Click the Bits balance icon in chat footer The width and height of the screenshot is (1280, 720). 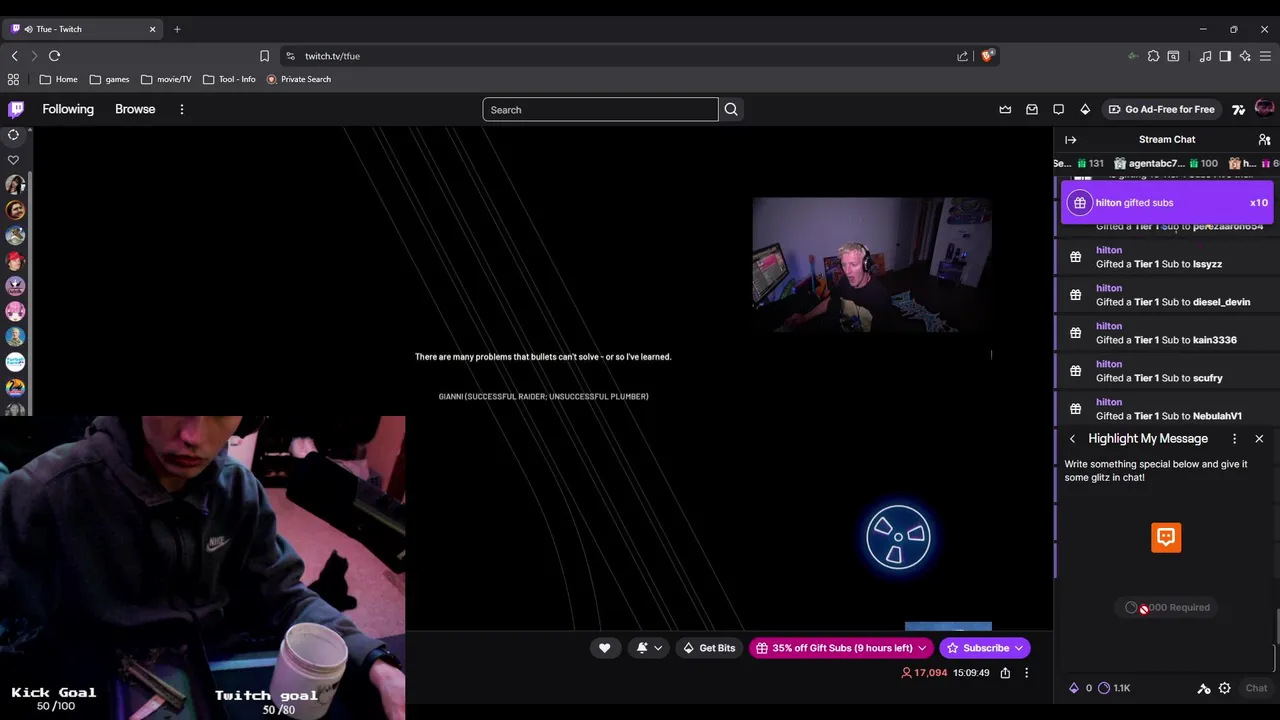click(1074, 688)
